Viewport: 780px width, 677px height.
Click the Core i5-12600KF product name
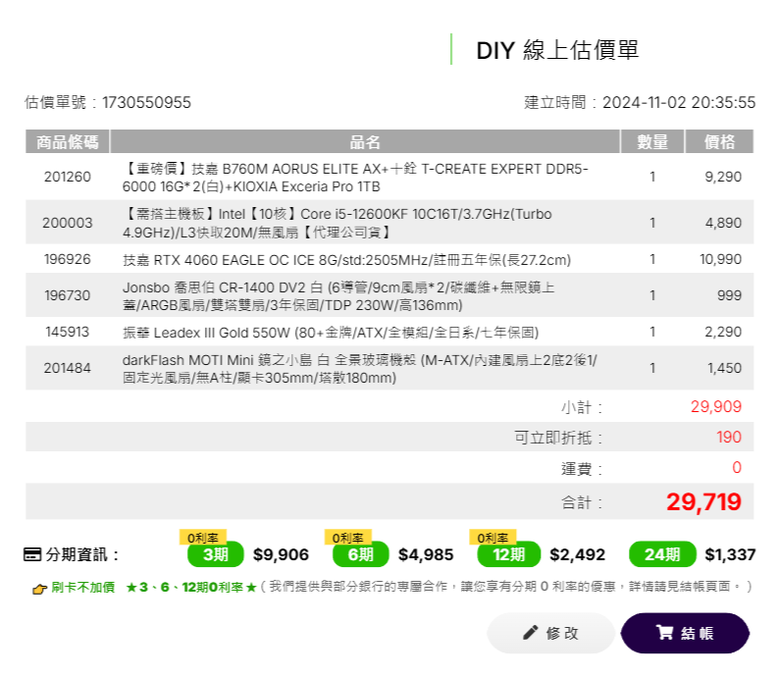(x=337, y=223)
